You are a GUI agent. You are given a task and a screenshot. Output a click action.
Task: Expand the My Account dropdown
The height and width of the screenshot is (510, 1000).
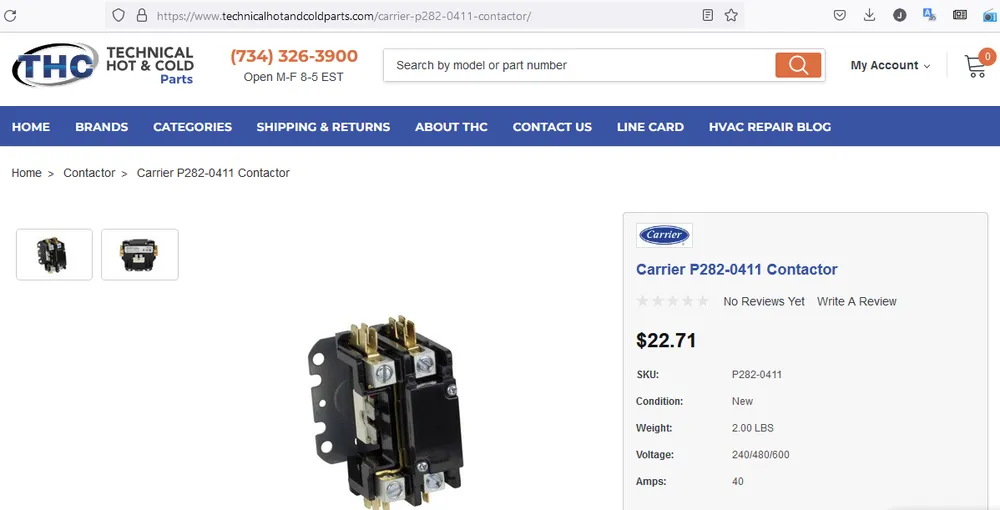890,65
